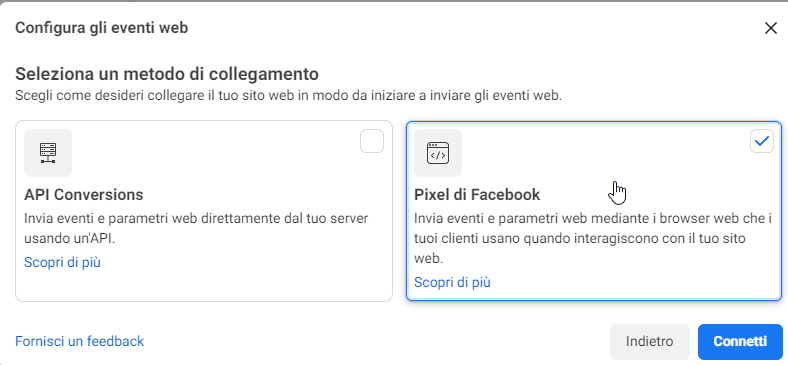Screen dimensions: 788x365
Task: Open Scopri di più under Pixel di Facebook
Action: (x=452, y=283)
